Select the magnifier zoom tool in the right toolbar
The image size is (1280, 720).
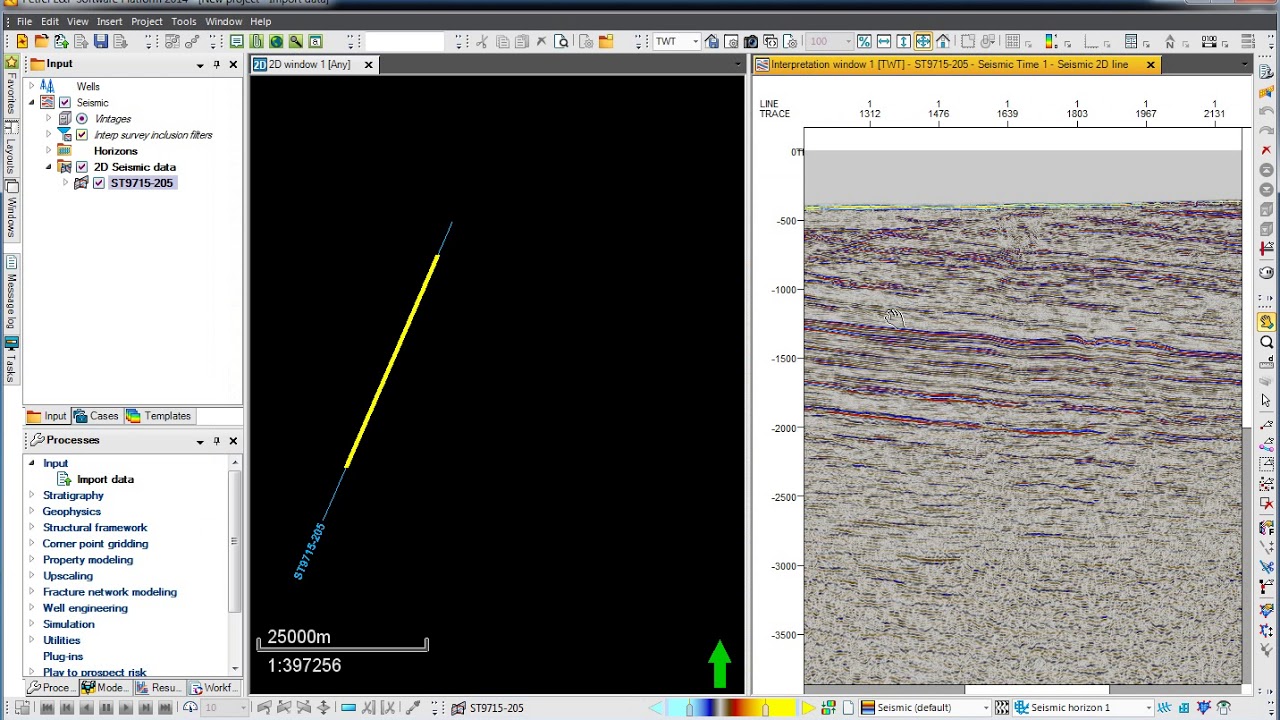[x=1267, y=342]
